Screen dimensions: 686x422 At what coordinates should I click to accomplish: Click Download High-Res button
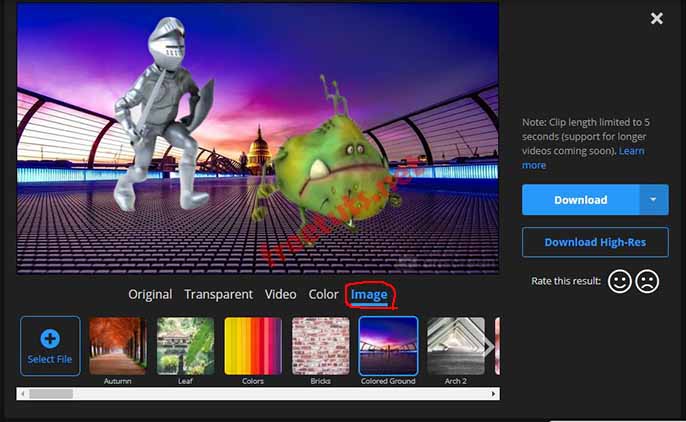click(x=595, y=242)
